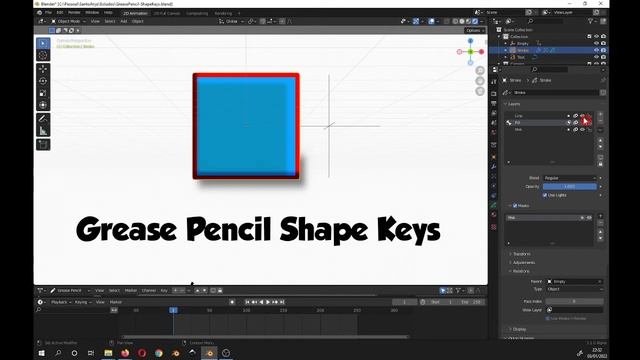Click the Parent object field Empty
This screenshot has width=640, height=360.
pyautogui.click(x=575, y=282)
